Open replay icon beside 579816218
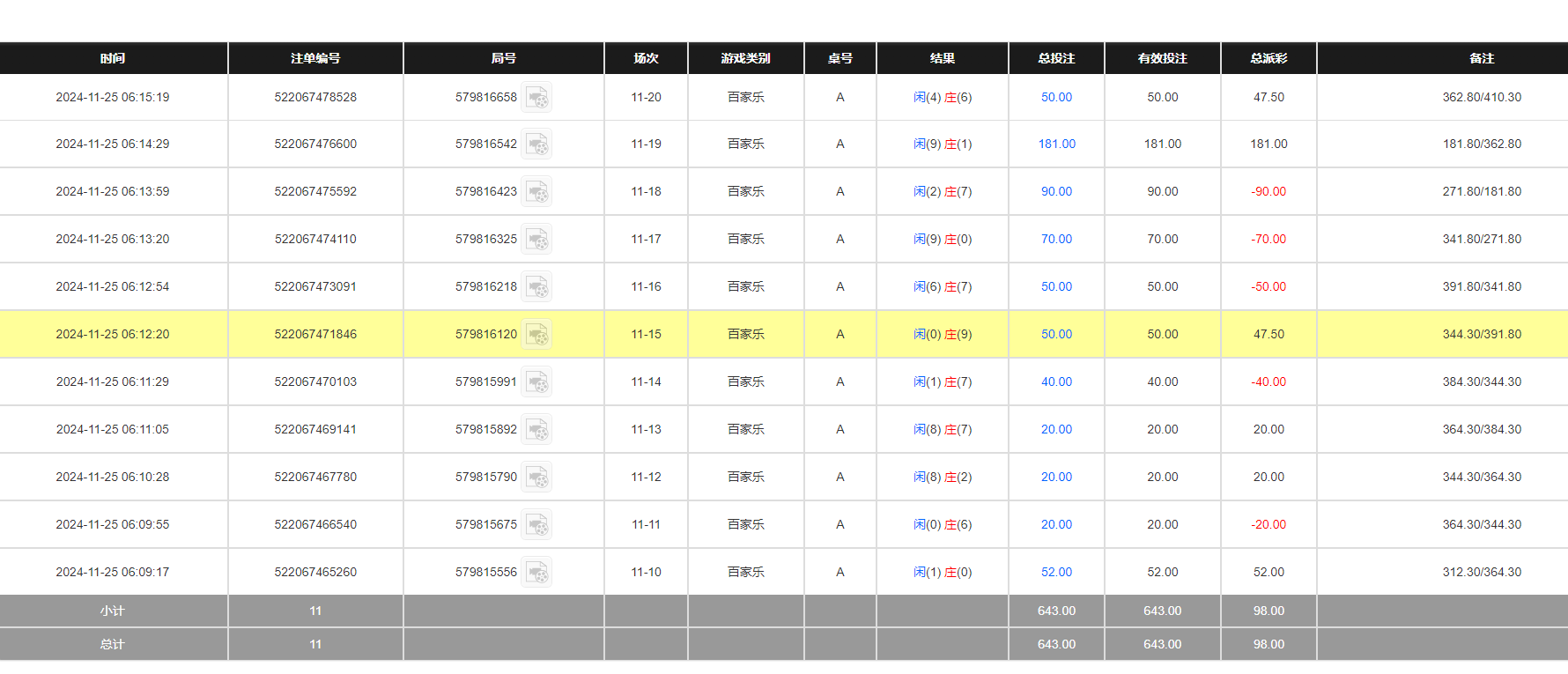Viewport: 1568px width, 674px height. (x=536, y=286)
